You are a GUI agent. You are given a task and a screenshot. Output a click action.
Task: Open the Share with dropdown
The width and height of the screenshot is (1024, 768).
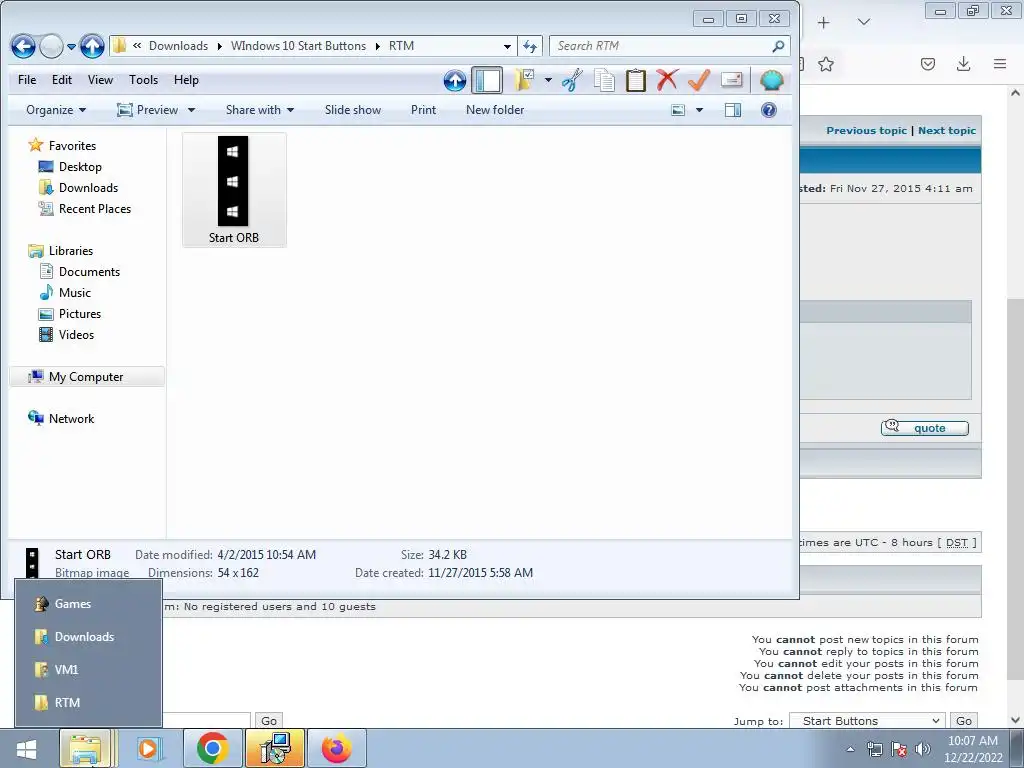click(x=260, y=110)
